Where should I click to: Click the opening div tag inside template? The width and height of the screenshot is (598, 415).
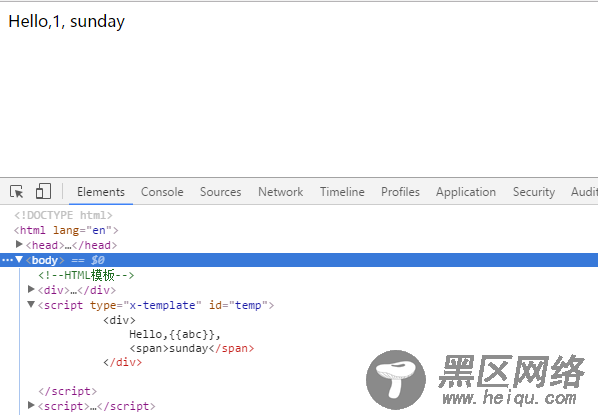119,320
